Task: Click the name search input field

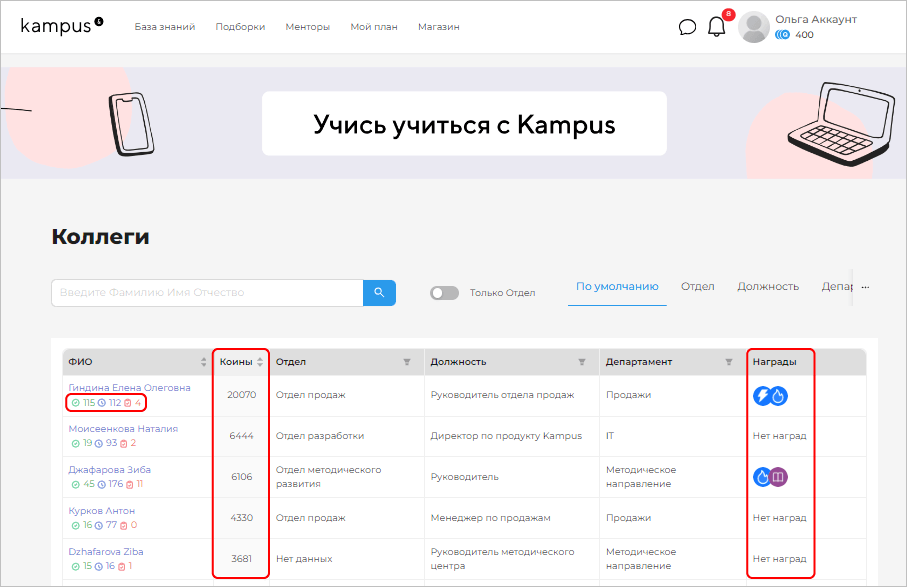Action: (200, 292)
